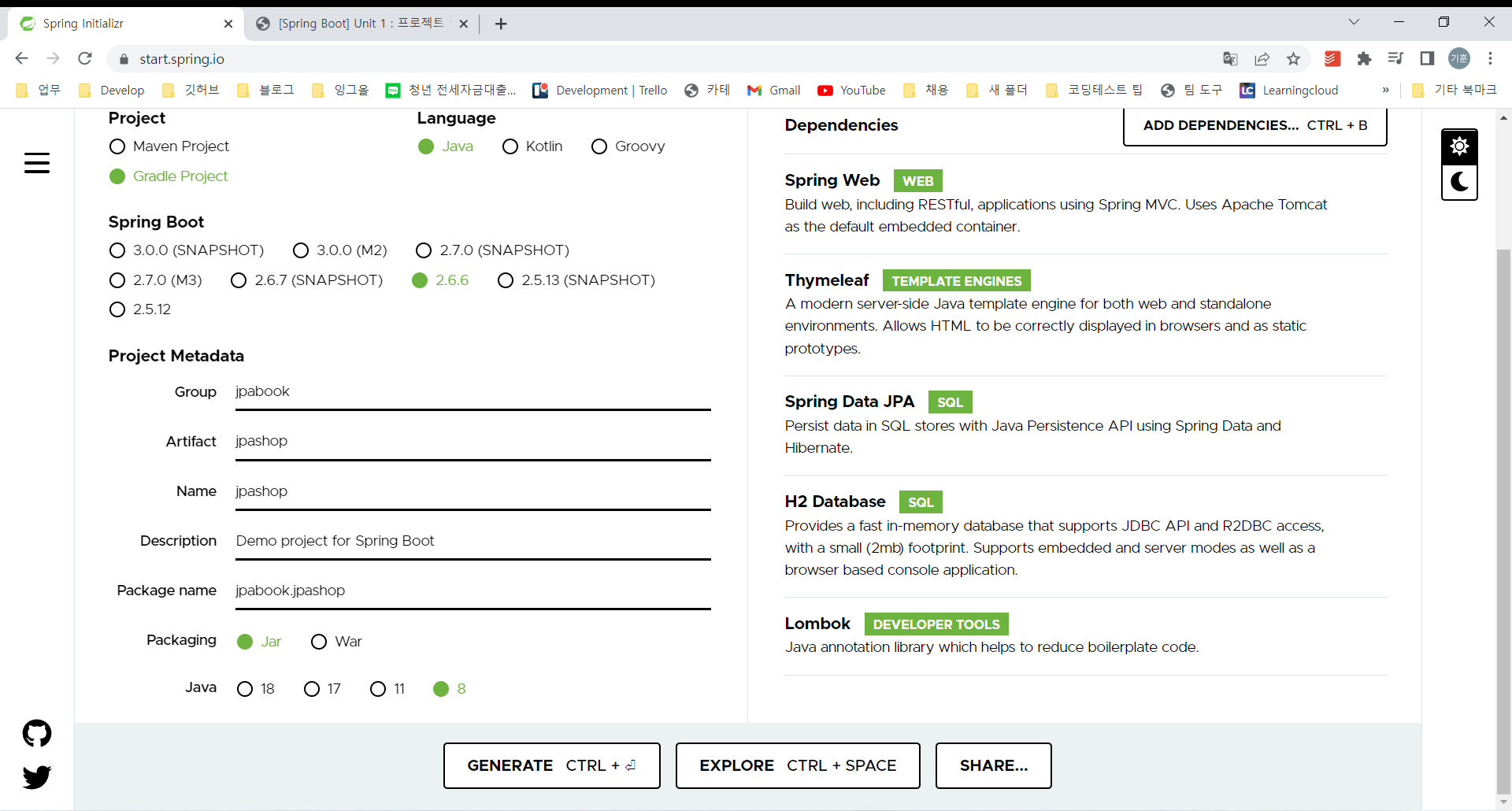
Task: Click ADD DEPENDENCIES button
Action: pyautogui.click(x=1255, y=126)
